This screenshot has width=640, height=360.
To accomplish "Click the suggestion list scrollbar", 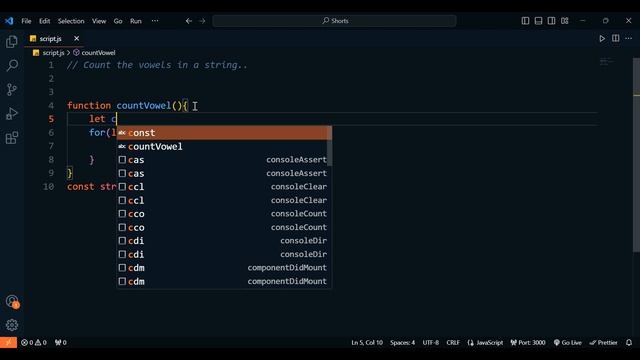I will click(329, 146).
